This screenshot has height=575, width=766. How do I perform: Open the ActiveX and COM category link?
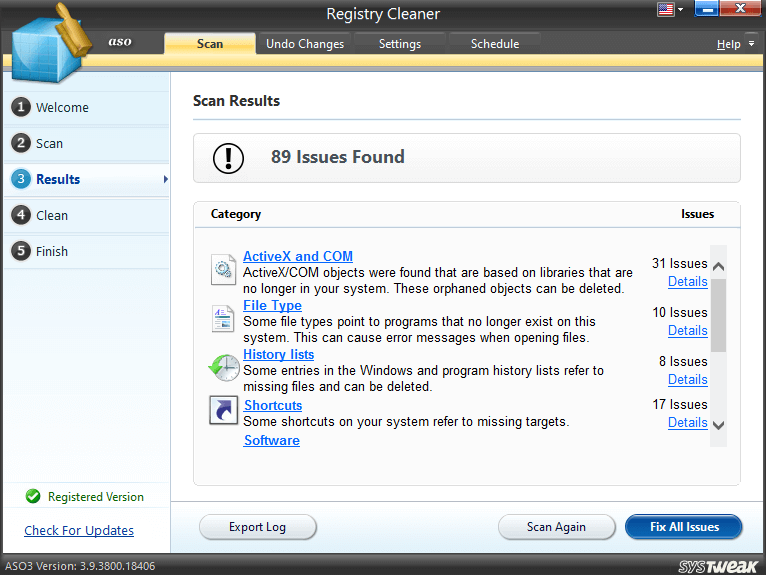(x=298, y=256)
